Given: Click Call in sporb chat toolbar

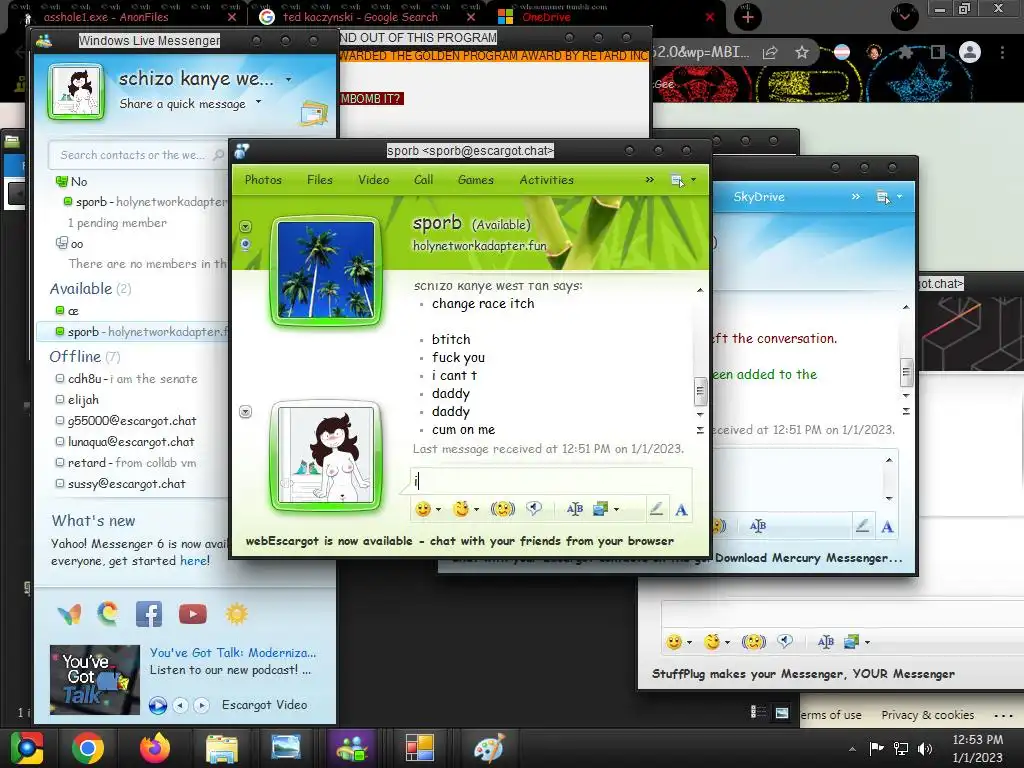Looking at the screenshot, I should (423, 180).
